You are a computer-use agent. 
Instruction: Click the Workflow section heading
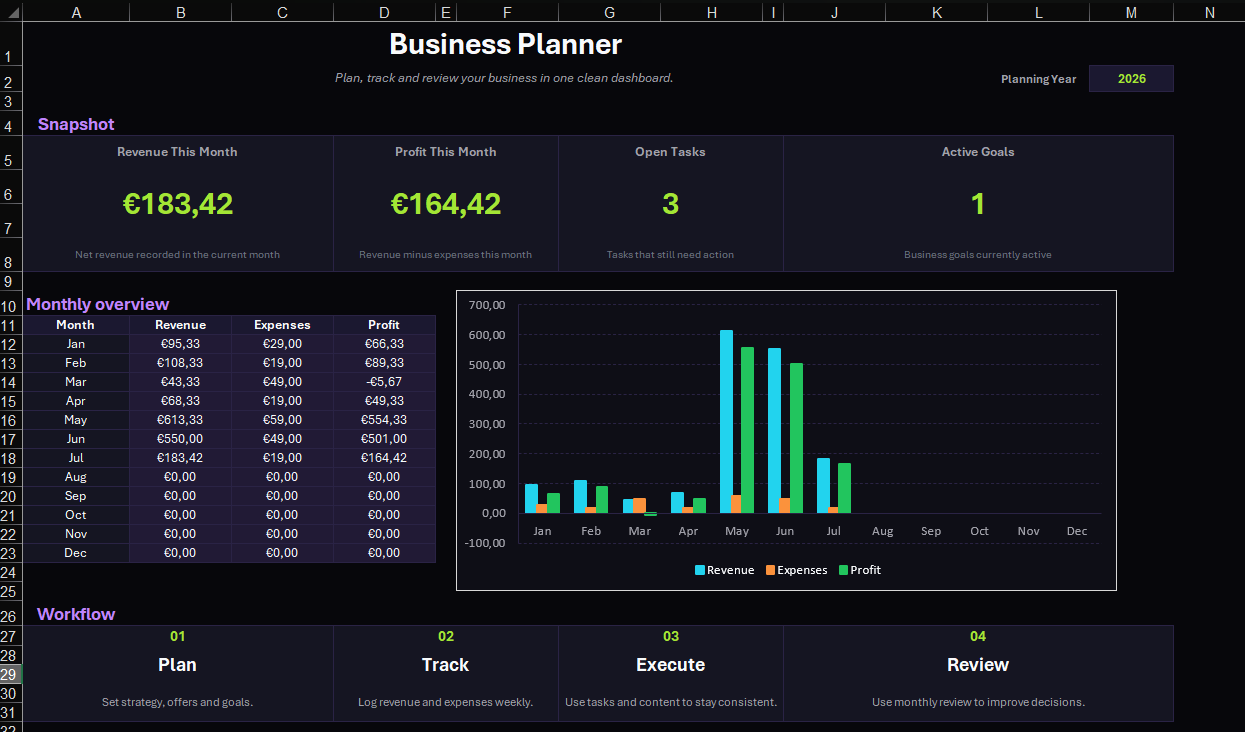point(76,614)
